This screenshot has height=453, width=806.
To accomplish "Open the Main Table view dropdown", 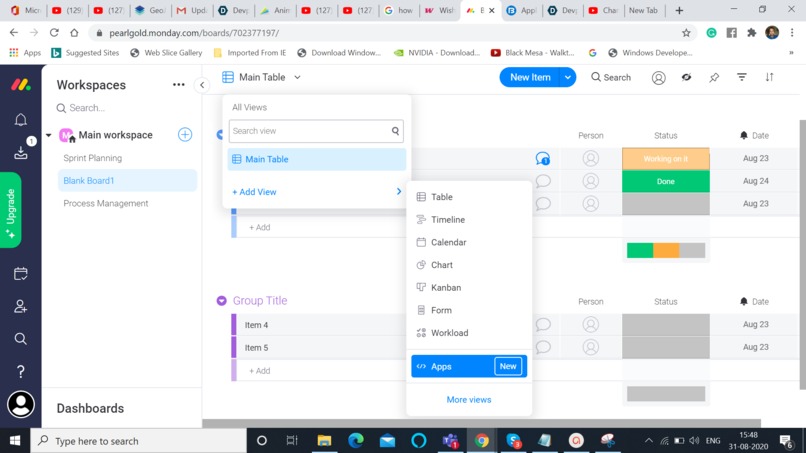I will pos(262,77).
